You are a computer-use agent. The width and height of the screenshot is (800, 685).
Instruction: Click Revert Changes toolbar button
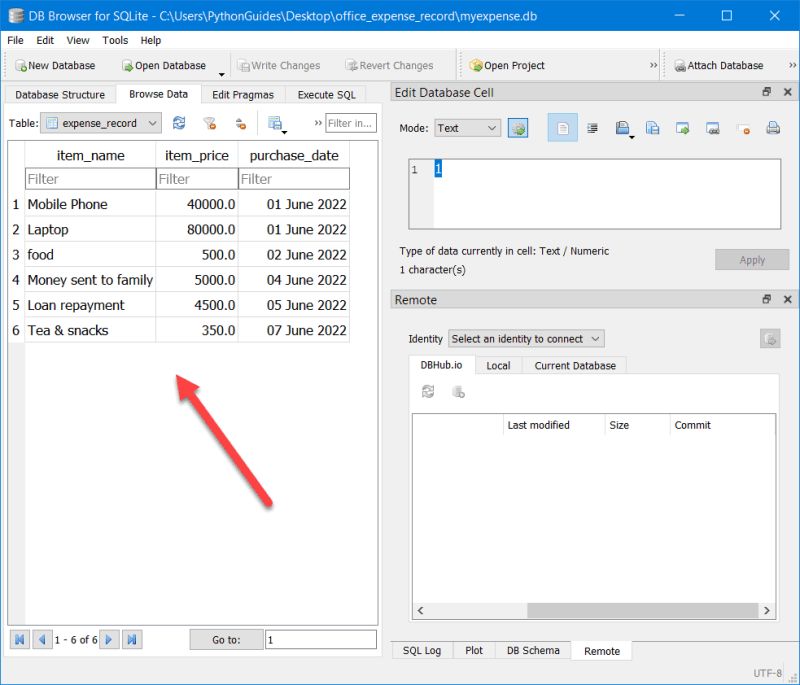389,65
